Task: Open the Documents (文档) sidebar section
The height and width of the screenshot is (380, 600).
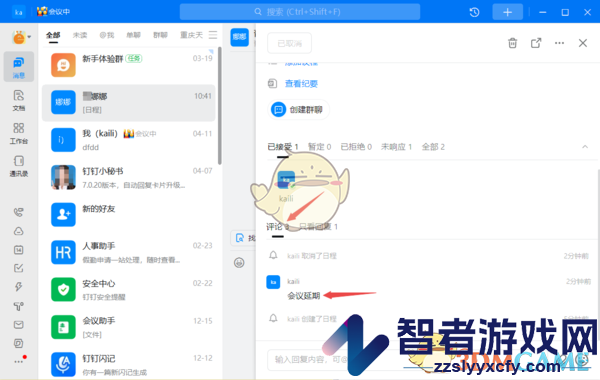Action: [x=19, y=100]
